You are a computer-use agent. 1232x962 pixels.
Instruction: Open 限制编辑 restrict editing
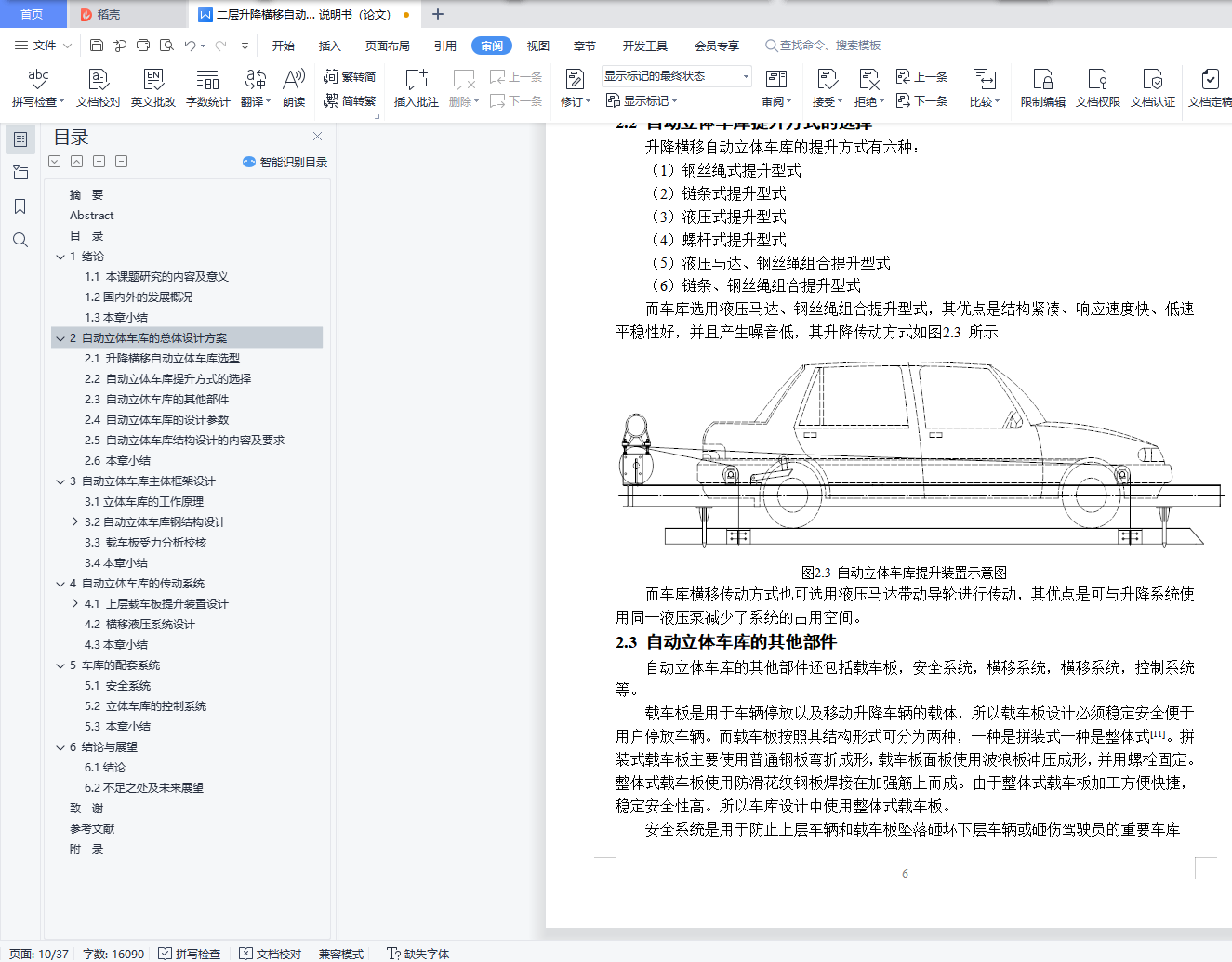click(1043, 88)
